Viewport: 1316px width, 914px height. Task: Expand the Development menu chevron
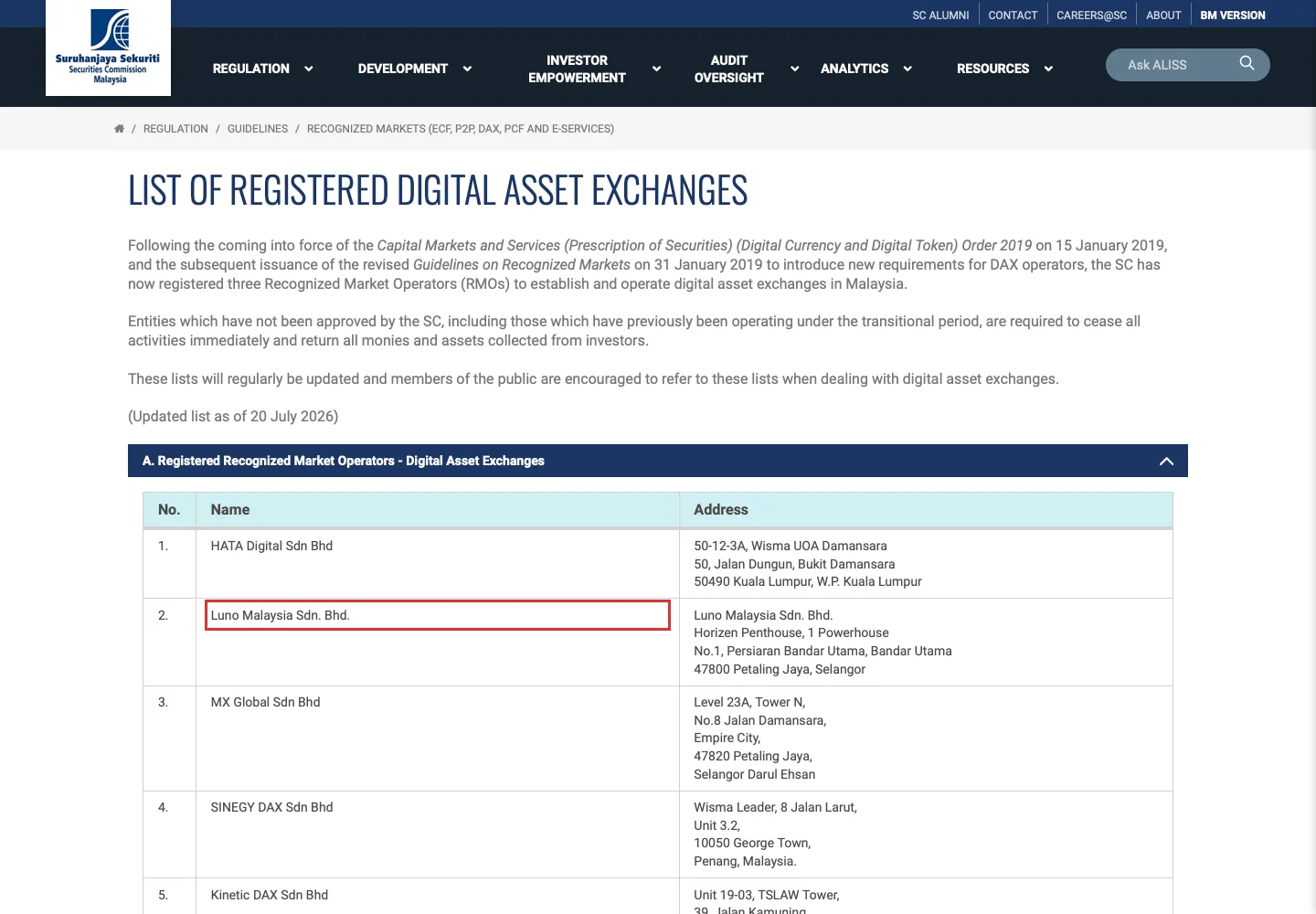click(x=467, y=69)
